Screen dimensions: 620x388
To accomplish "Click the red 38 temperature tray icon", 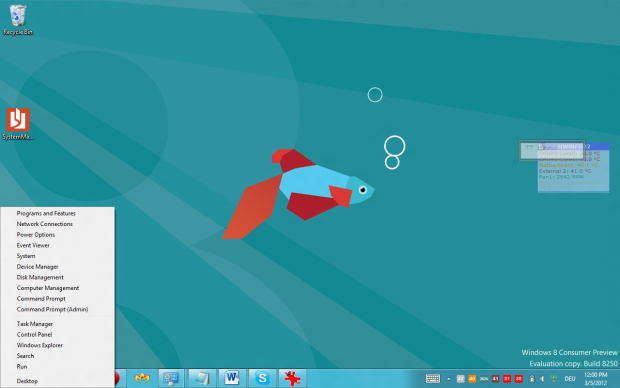I will (x=518, y=379).
